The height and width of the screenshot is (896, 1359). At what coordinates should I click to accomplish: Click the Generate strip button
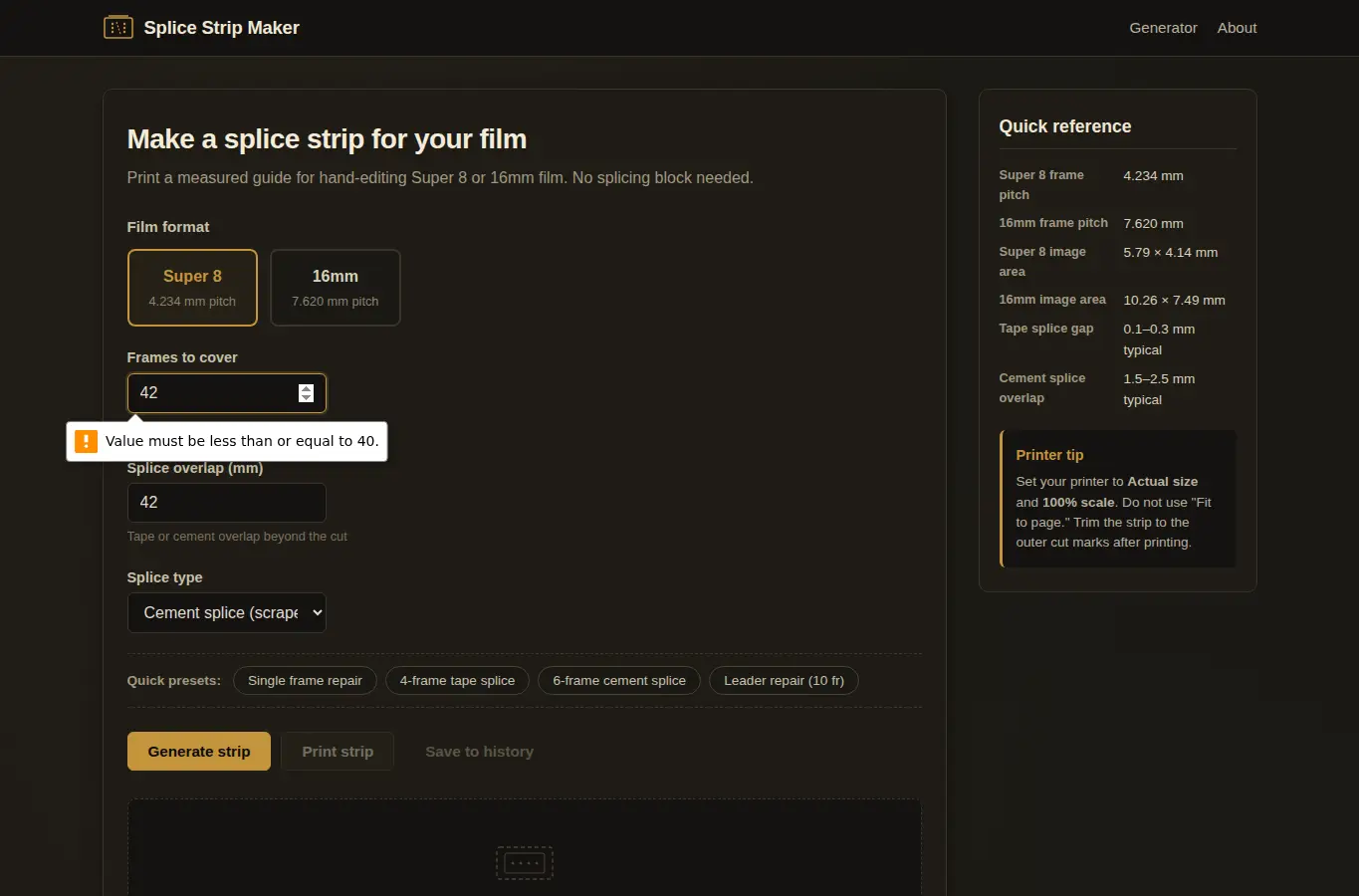[x=199, y=752]
